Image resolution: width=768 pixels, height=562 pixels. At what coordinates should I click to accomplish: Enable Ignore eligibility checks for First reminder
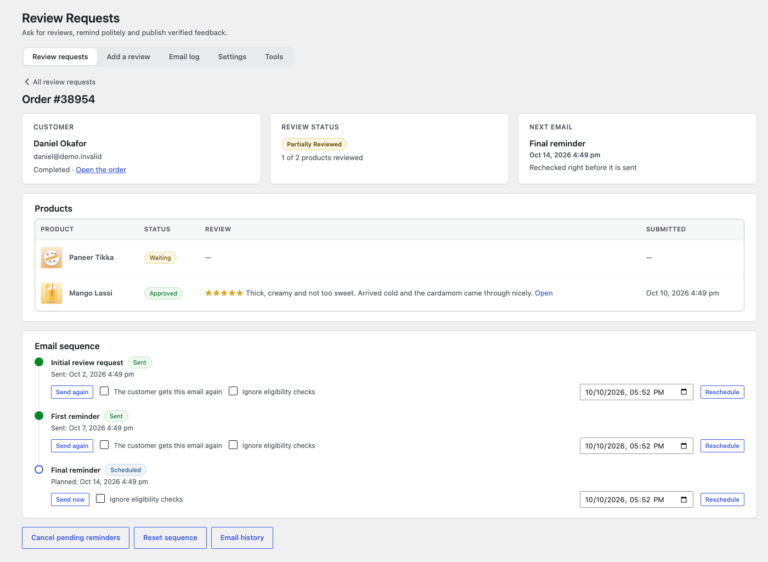(x=233, y=445)
